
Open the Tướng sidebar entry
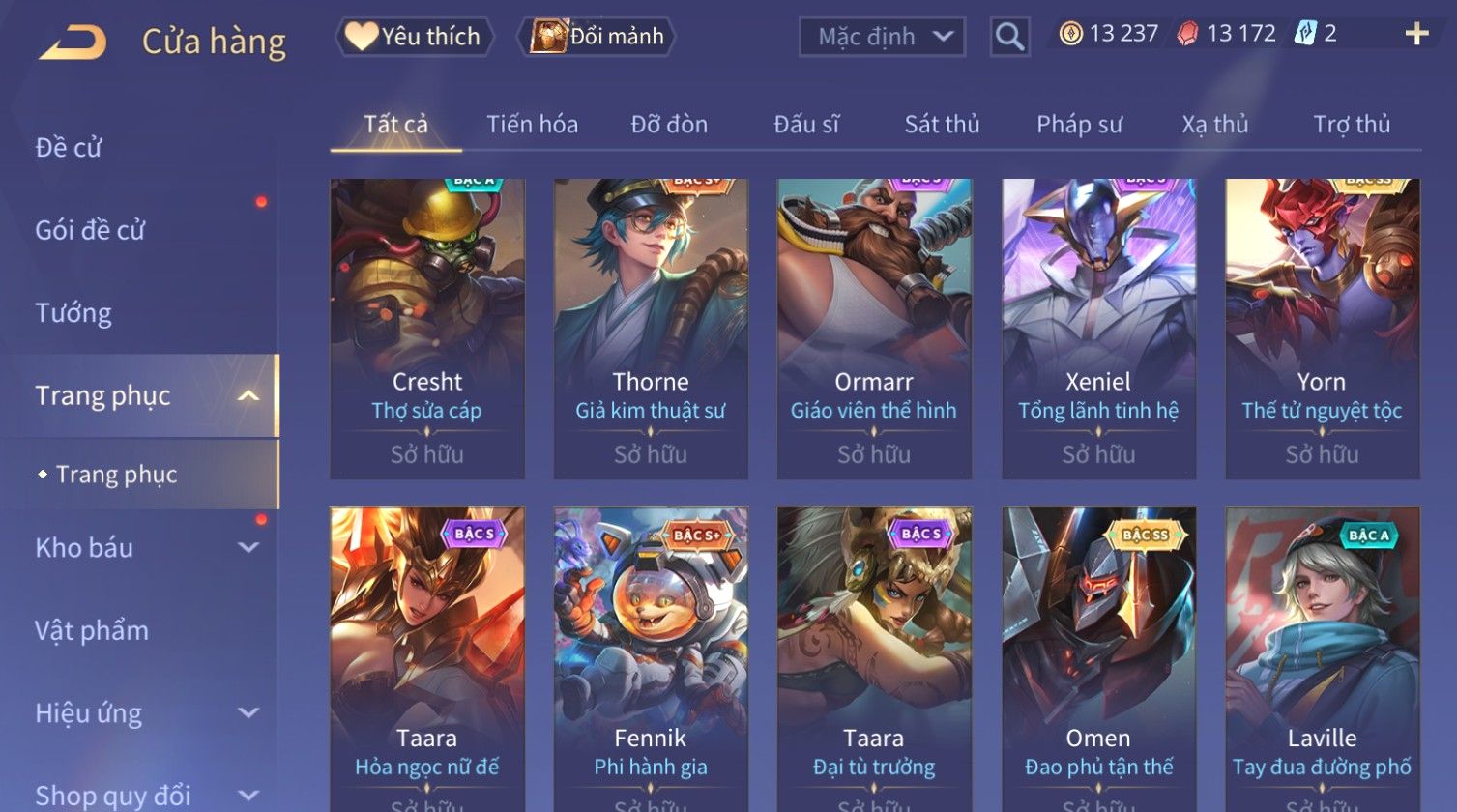pos(73,312)
